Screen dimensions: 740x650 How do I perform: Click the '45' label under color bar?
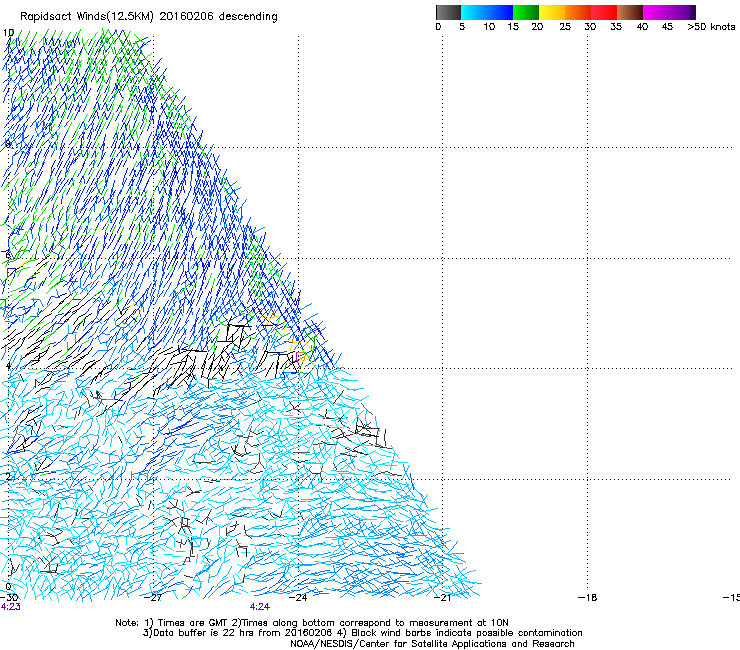(x=667, y=27)
